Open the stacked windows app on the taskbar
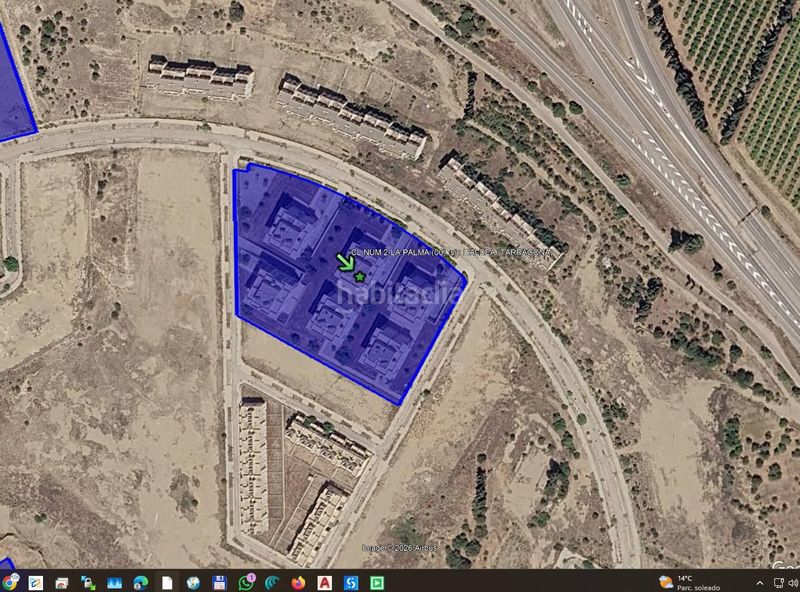Viewport: 800px width, 592px height. coord(62,582)
